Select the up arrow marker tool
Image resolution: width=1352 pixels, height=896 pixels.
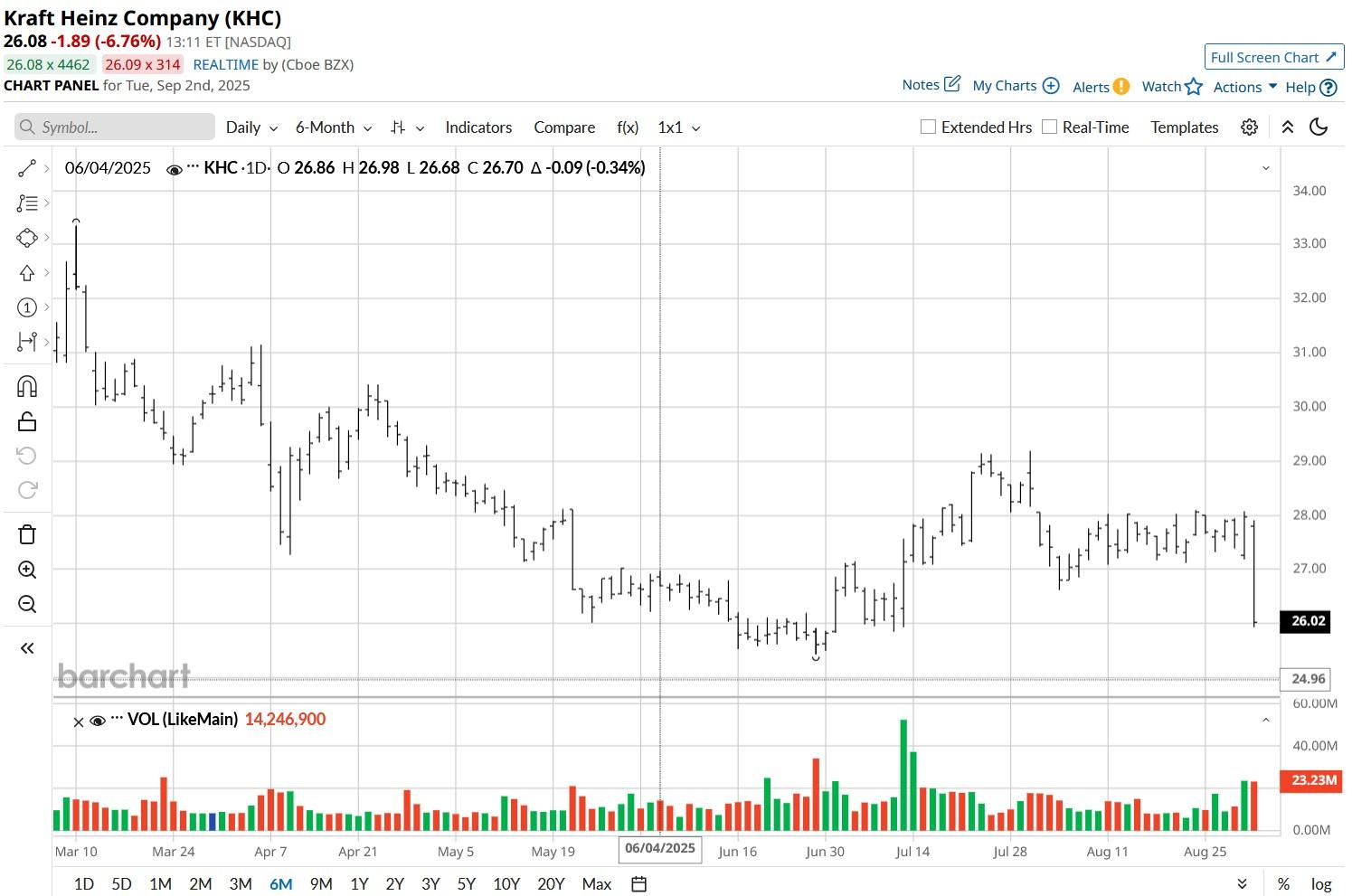27,273
